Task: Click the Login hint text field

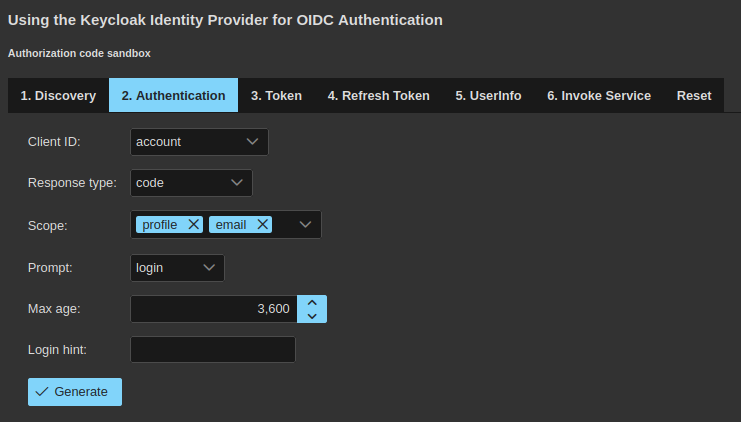Action: 213,350
